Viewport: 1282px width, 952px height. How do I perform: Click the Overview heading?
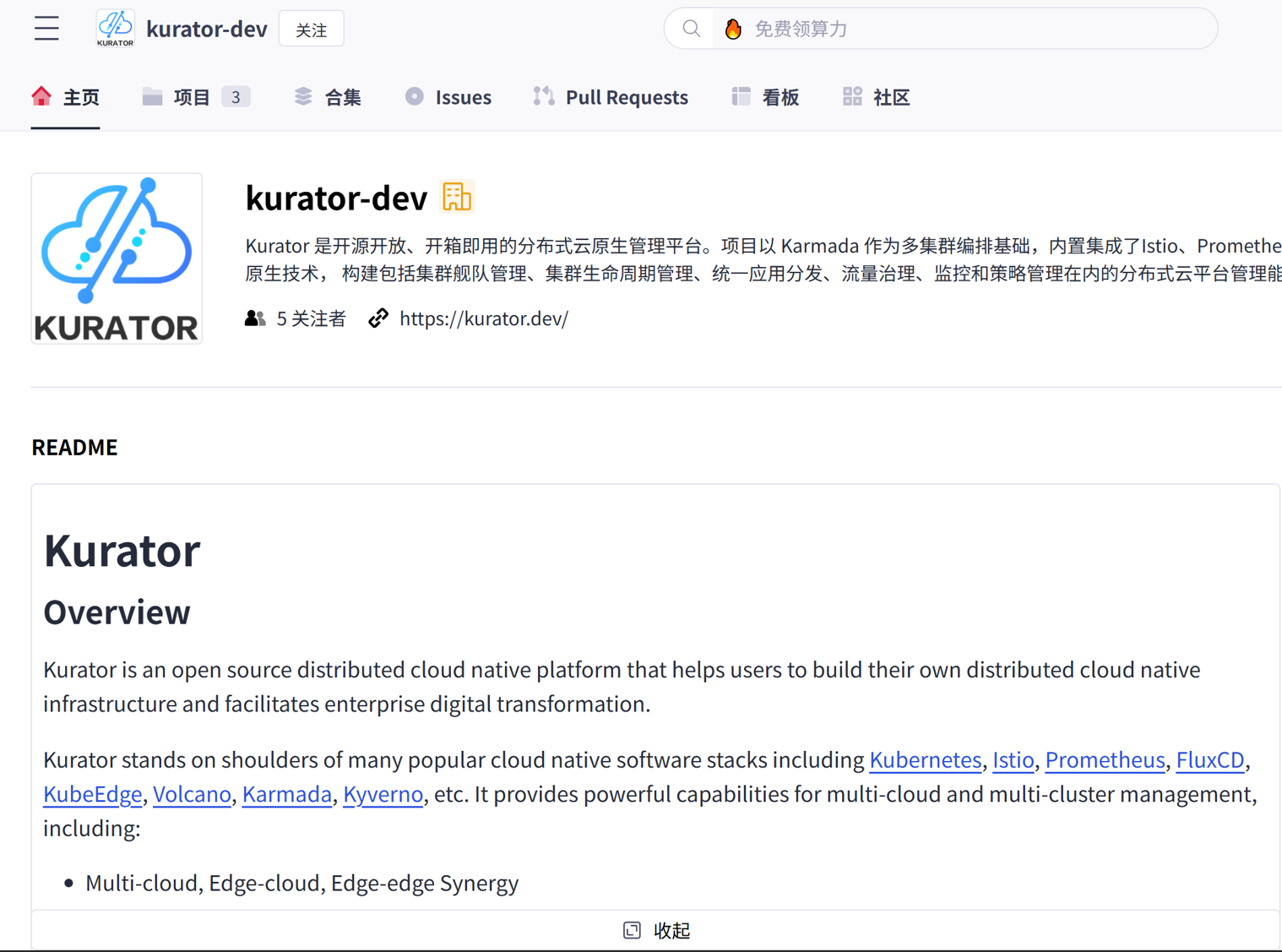[x=117, y=612]
